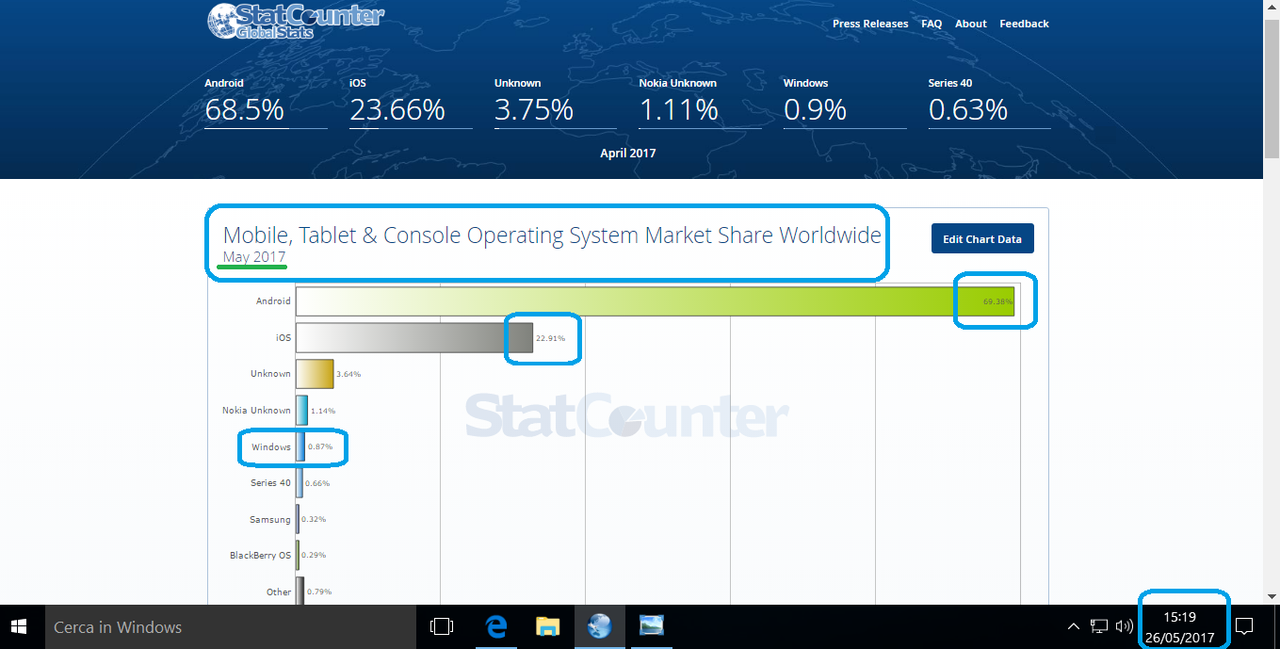
Task: Click the volume speaker tray icon
Action: (x=1124, y=627)
